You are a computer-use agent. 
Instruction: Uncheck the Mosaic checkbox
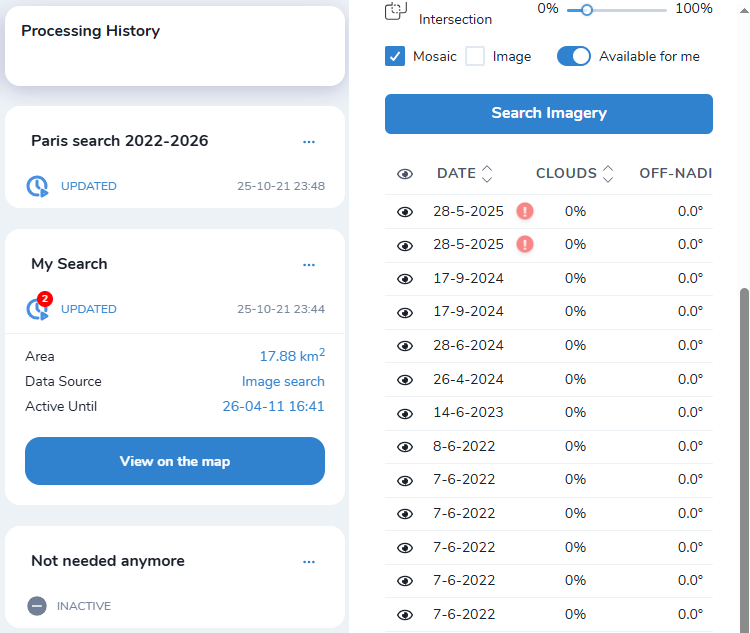point(395,56)
